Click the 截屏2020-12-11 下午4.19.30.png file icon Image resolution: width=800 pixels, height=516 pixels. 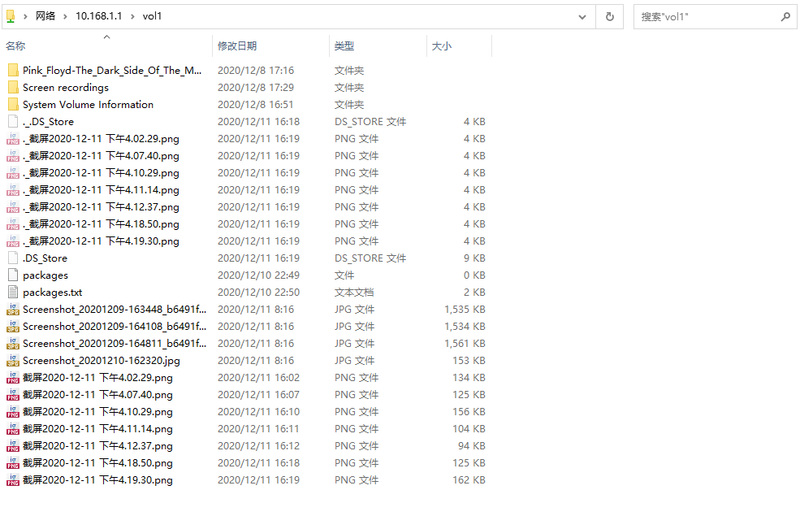13,480
